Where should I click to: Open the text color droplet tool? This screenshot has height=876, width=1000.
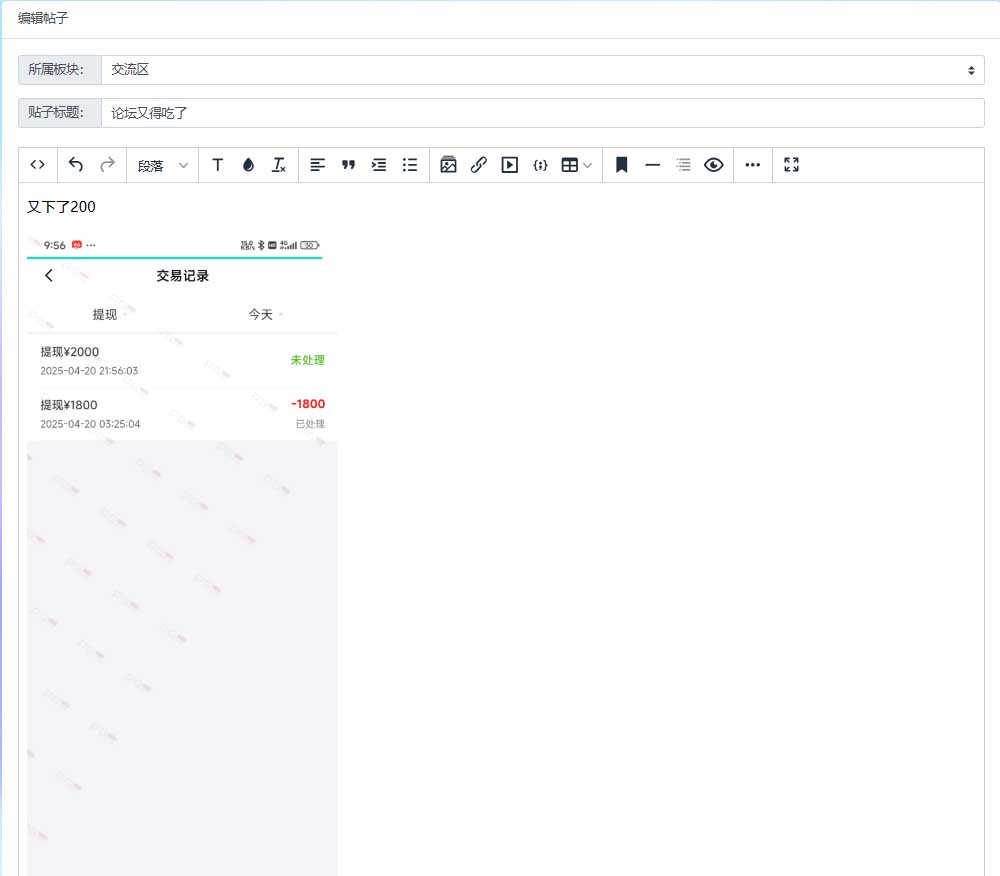pyautogui.click(x=248, y=165)
